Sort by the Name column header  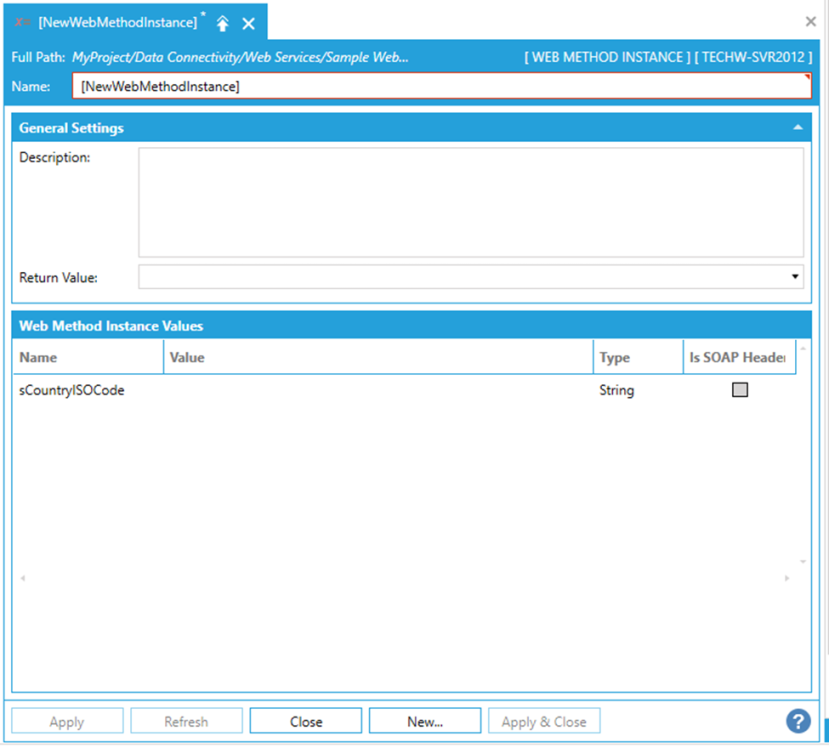coord(88,357)
